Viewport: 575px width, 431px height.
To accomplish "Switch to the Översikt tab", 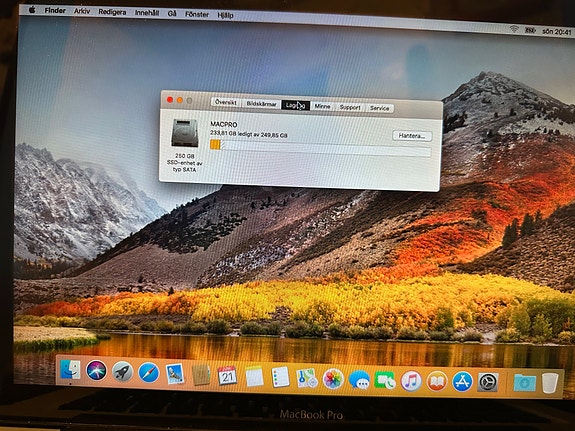I will (226, 102).
